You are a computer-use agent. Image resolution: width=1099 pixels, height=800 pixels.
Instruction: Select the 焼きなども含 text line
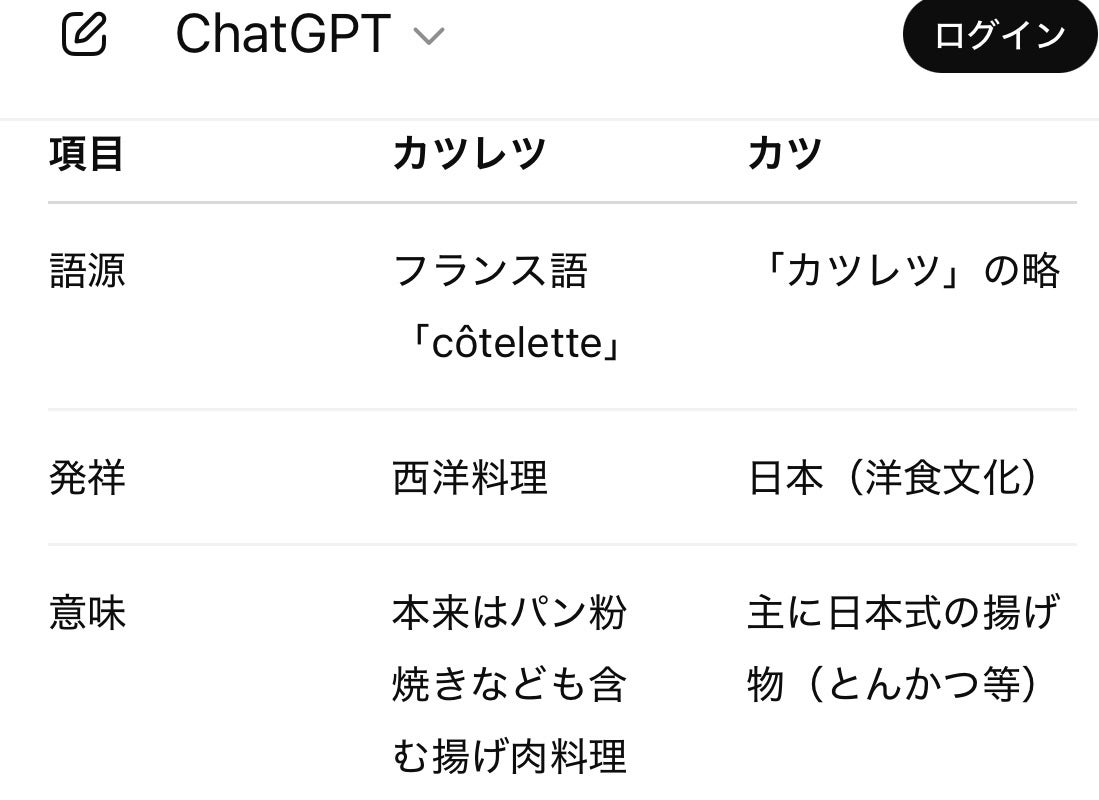tap(509, 685)
